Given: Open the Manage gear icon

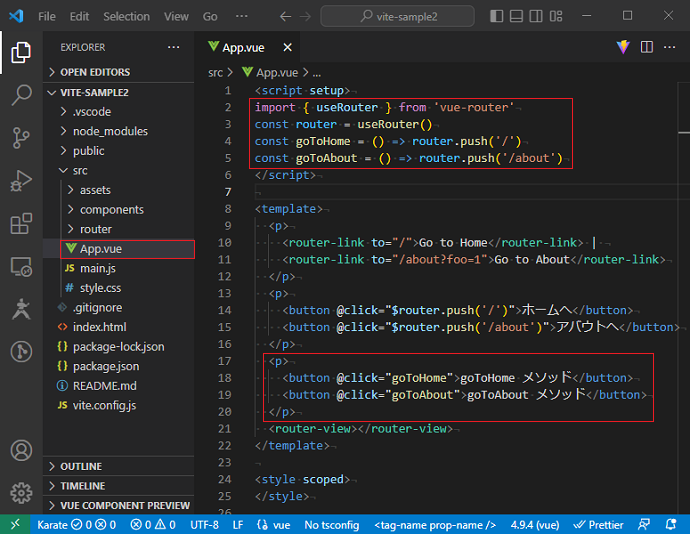Looking at the screenshot, I should (x=21, y=493).
